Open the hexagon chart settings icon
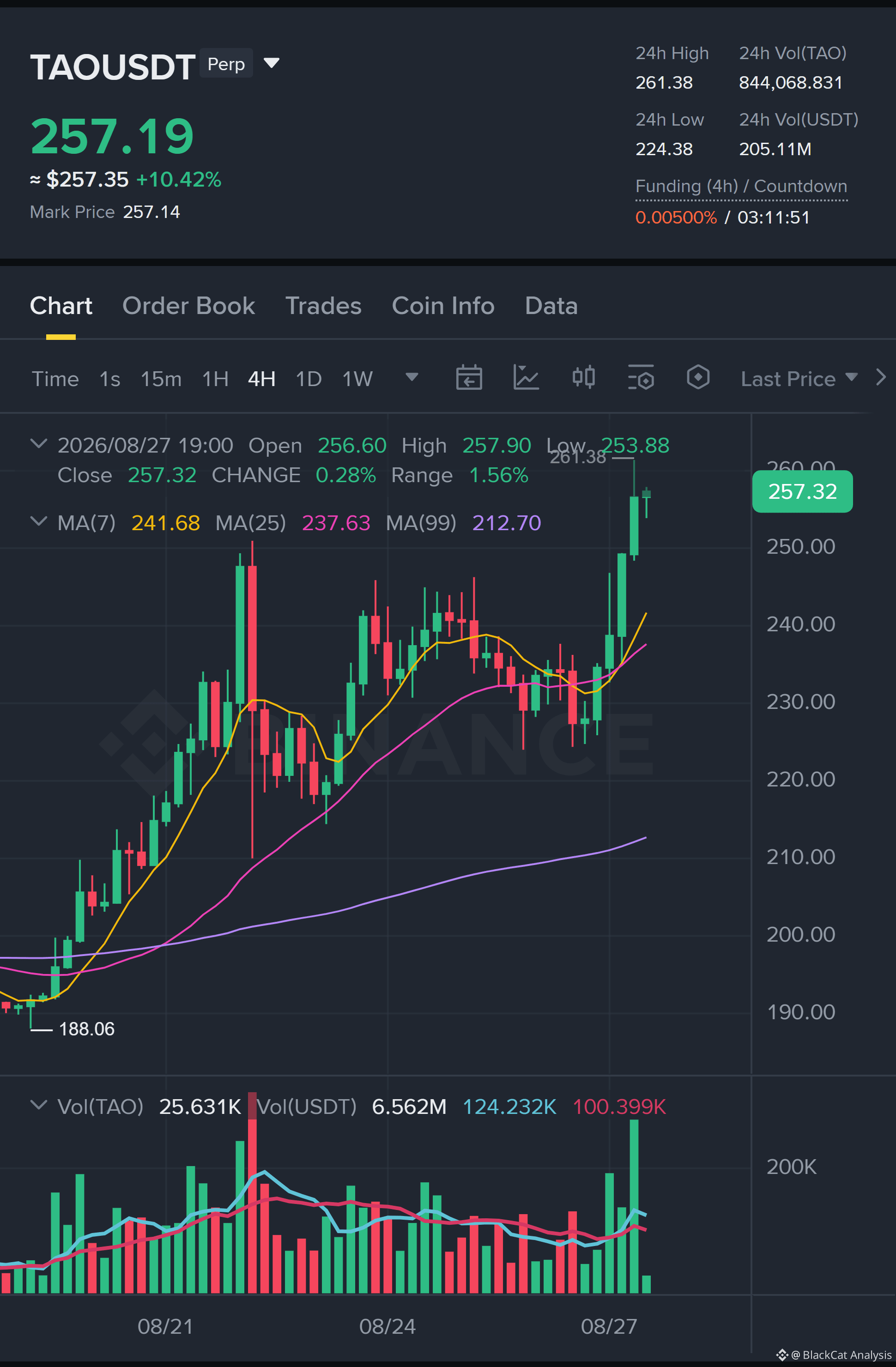 point(698,377)
